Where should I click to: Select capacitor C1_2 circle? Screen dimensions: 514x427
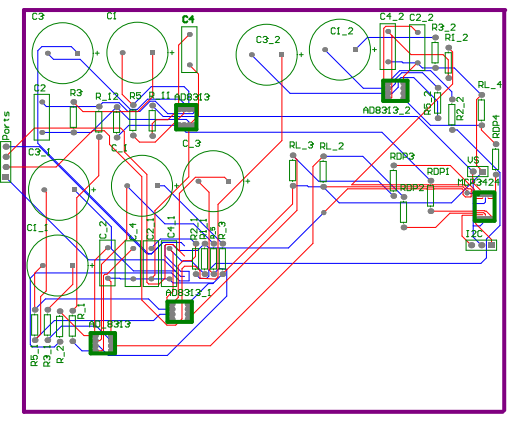340,50
